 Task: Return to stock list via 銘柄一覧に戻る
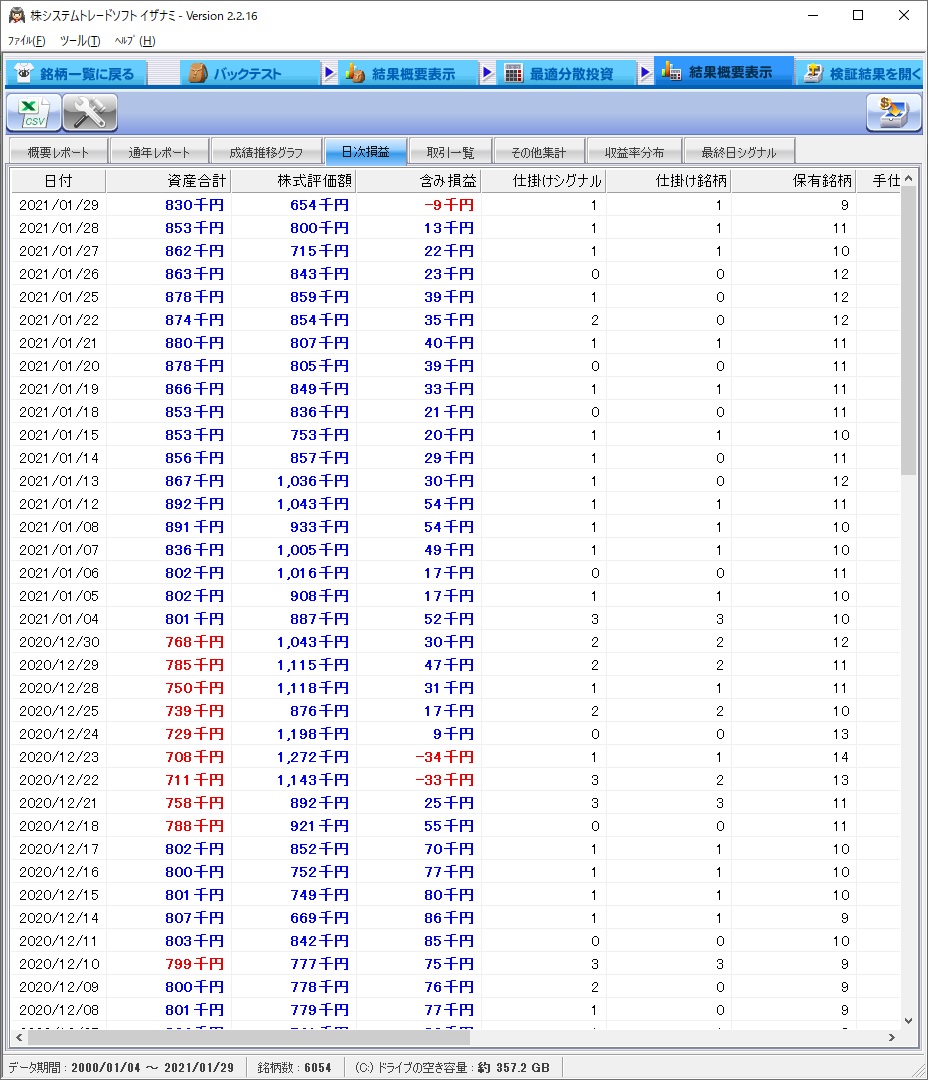point(76,74)
